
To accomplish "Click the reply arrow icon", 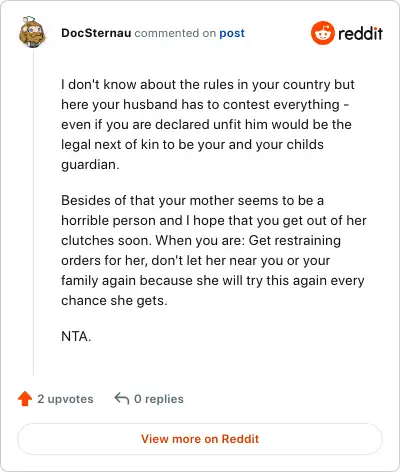I will pyautogui.click(x=122, y=398).
